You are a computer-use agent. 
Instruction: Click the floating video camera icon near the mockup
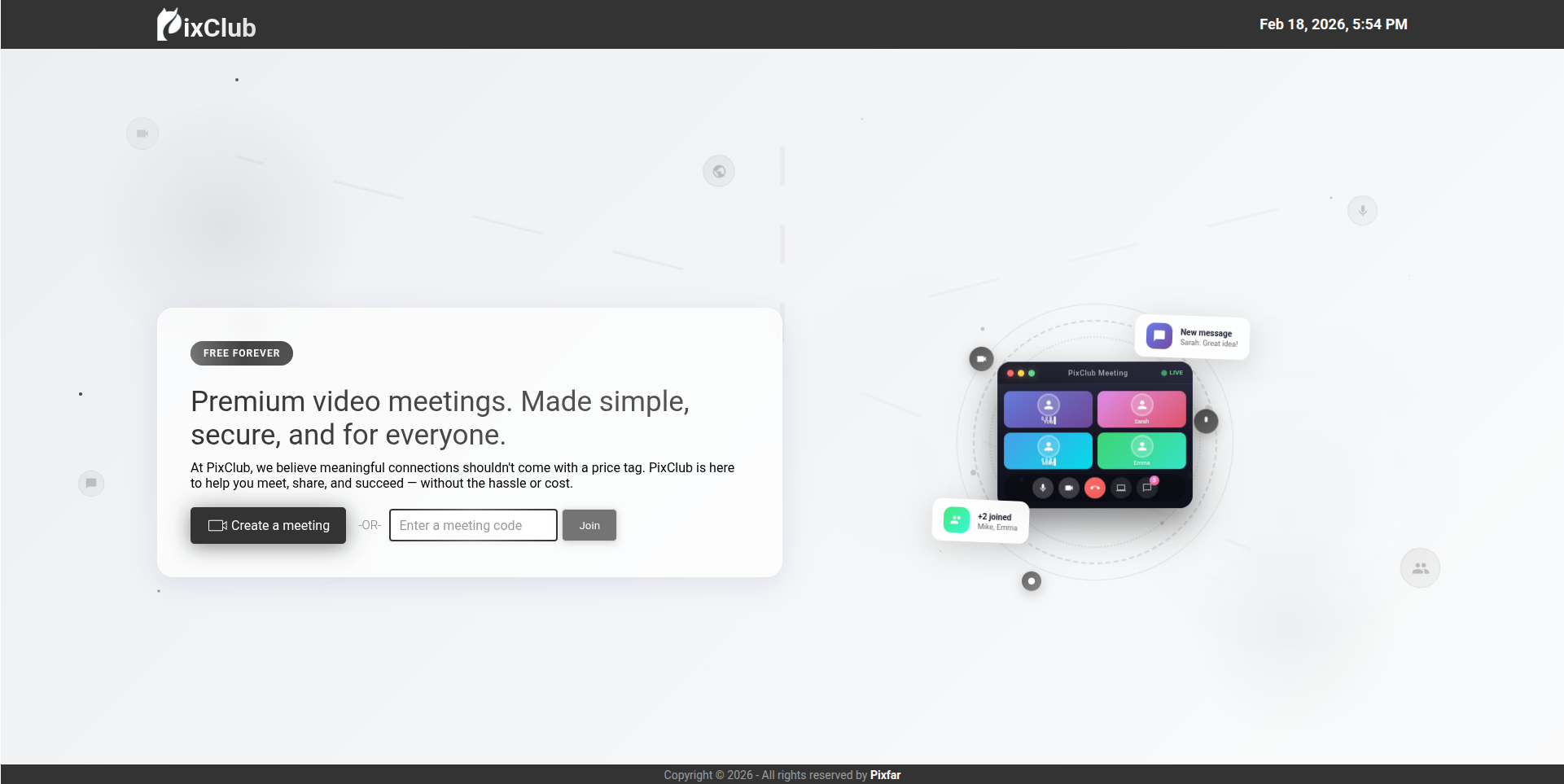coord(981,358)
